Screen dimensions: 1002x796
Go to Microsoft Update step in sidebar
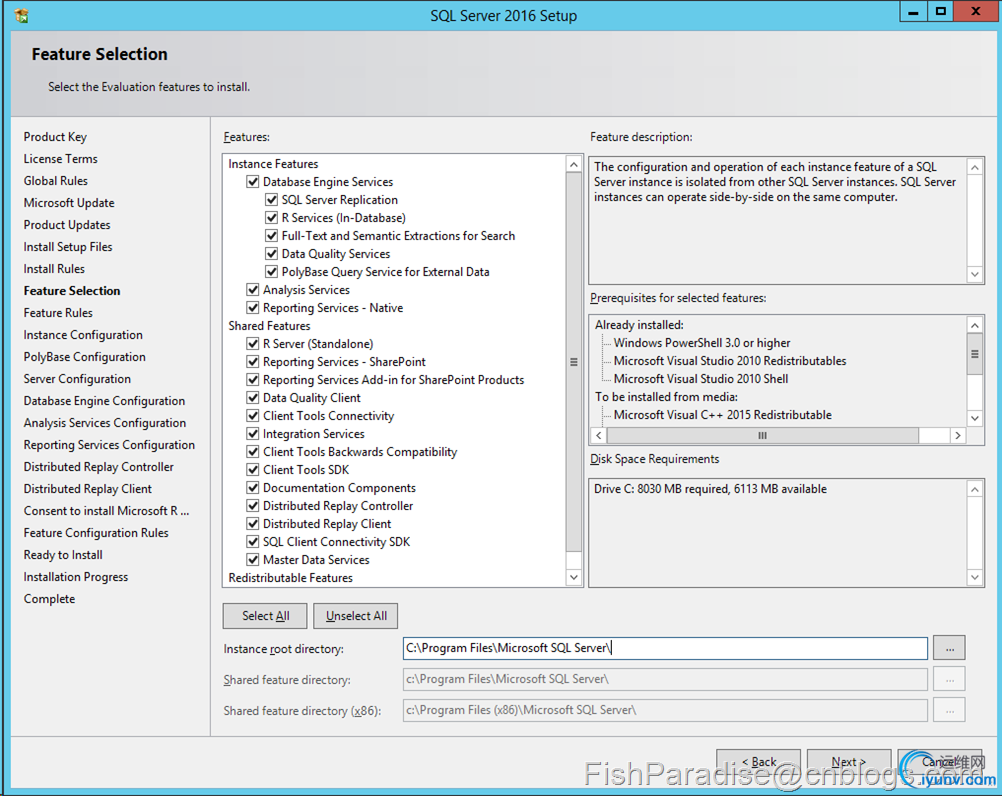[69, 203]
